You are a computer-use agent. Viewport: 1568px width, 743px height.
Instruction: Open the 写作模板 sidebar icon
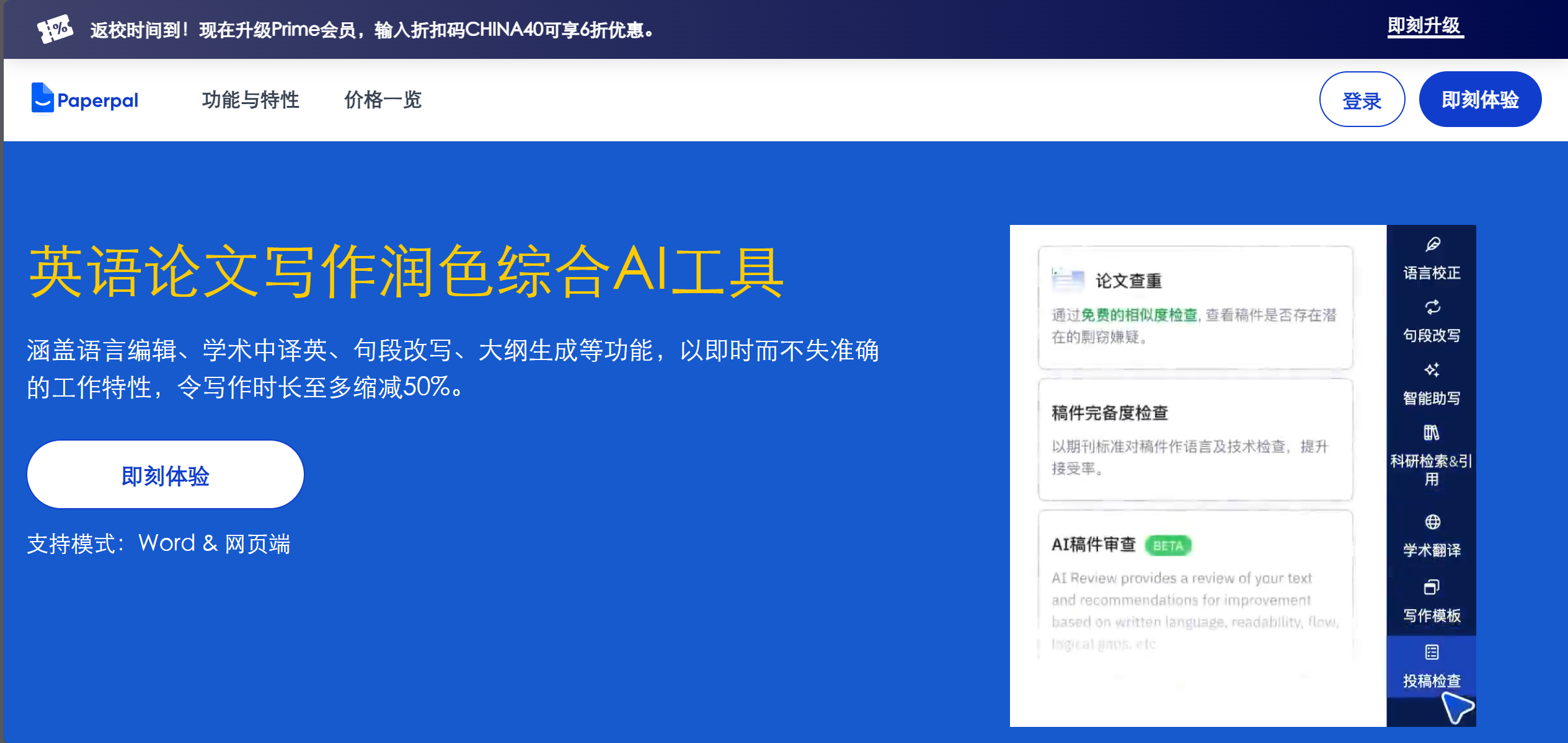[1430, 600]
